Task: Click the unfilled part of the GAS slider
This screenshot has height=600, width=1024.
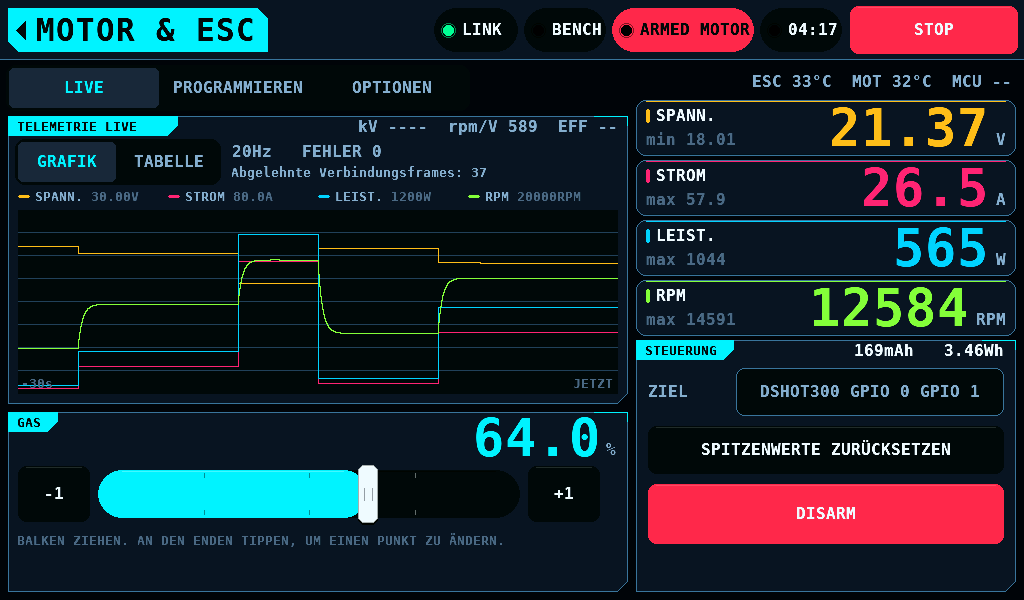Action: [x=448, y=494]
